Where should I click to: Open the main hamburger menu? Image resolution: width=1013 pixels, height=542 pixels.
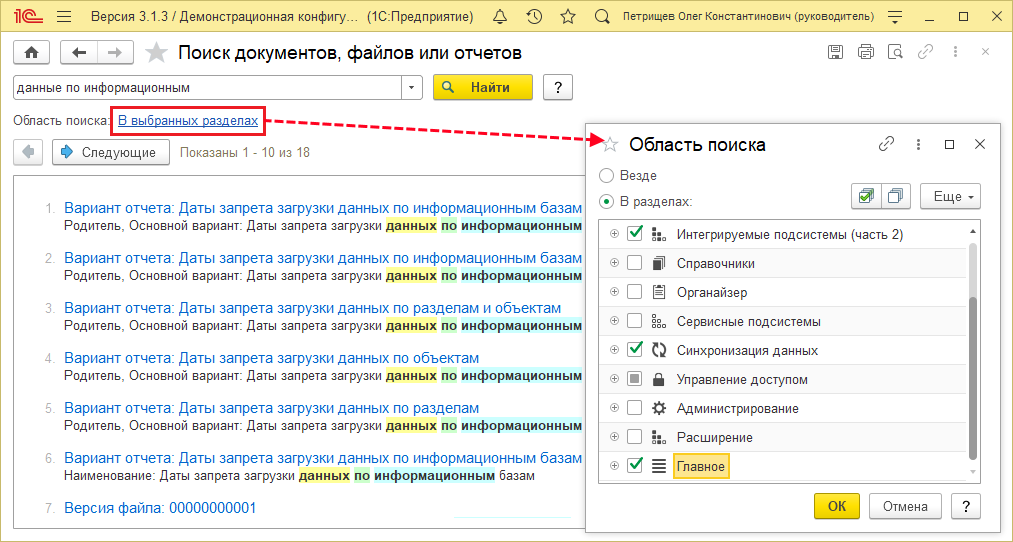tap(64, 17)
